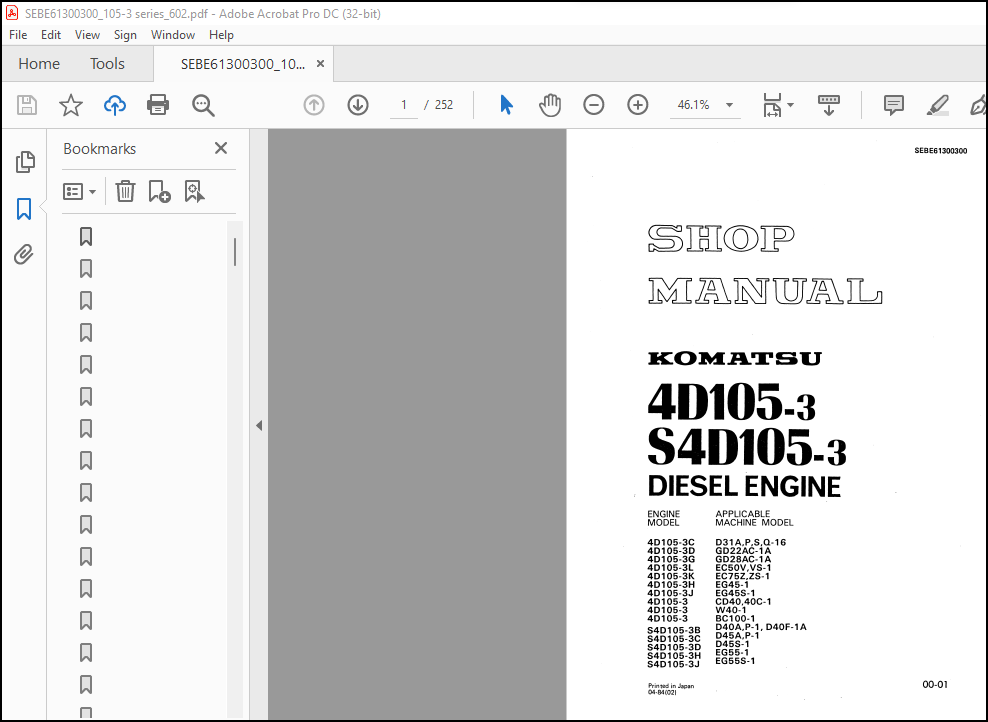The image size is (988, 722).
Task: Open the Window menu
Action: click(173, 35)
